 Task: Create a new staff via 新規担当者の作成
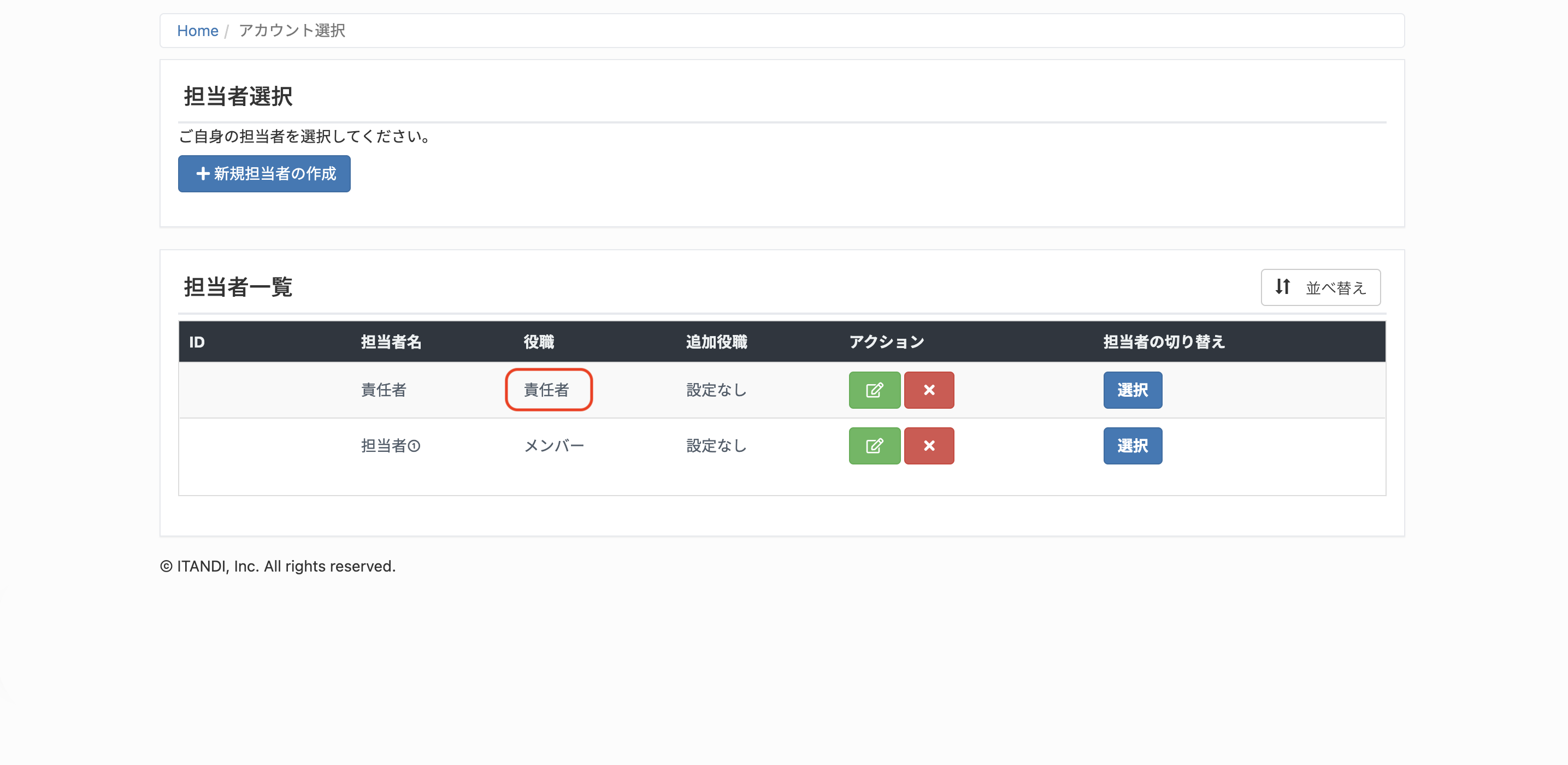pyautogui.click(x=264, y=174)
